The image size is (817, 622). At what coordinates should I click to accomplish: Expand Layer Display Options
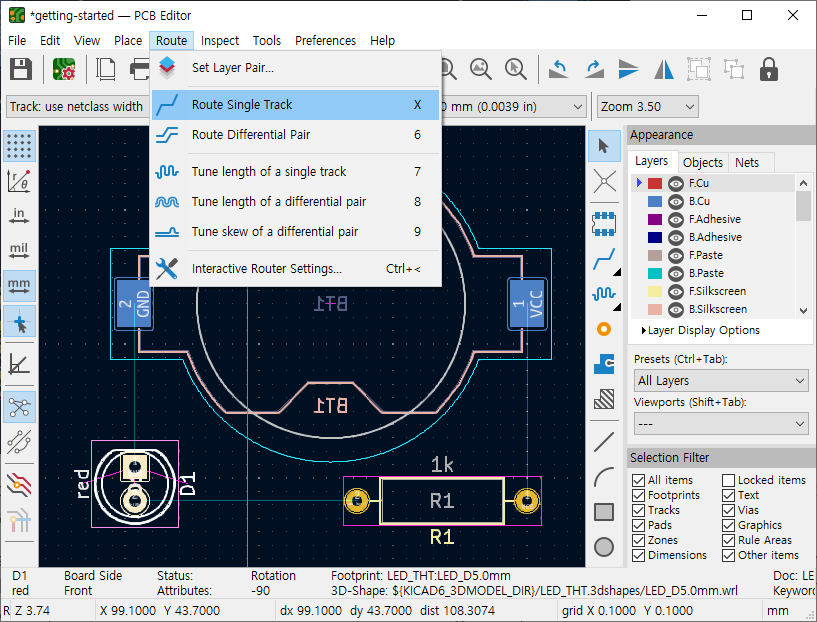coord(700,330)
